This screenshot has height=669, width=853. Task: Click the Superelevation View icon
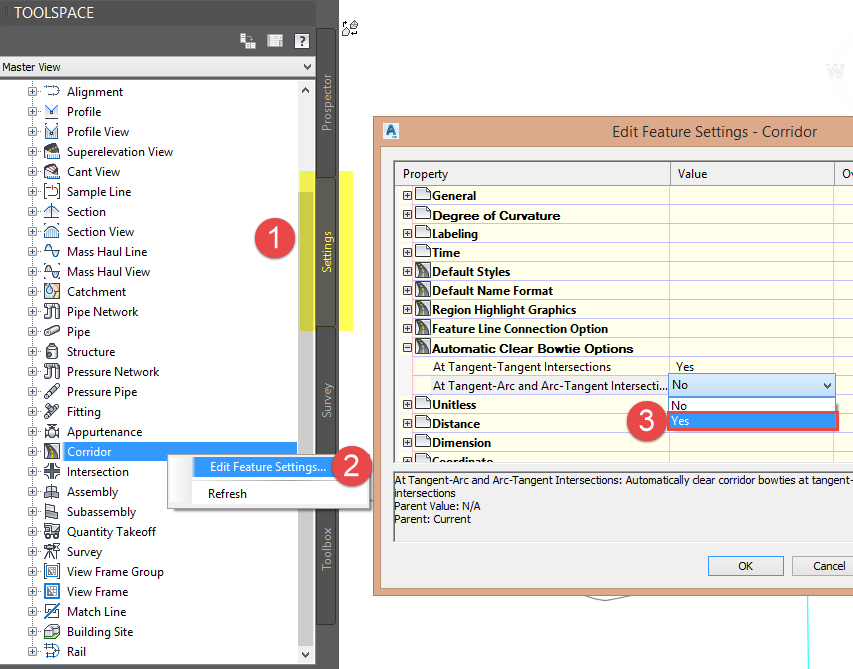52,152
